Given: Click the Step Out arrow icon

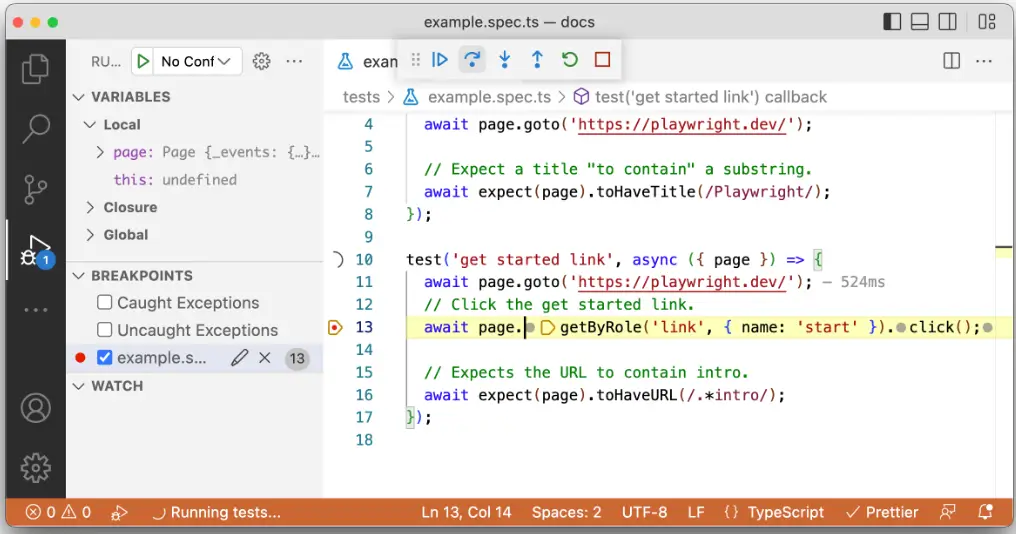Looking at the screenshot, I should pos(537,60).
